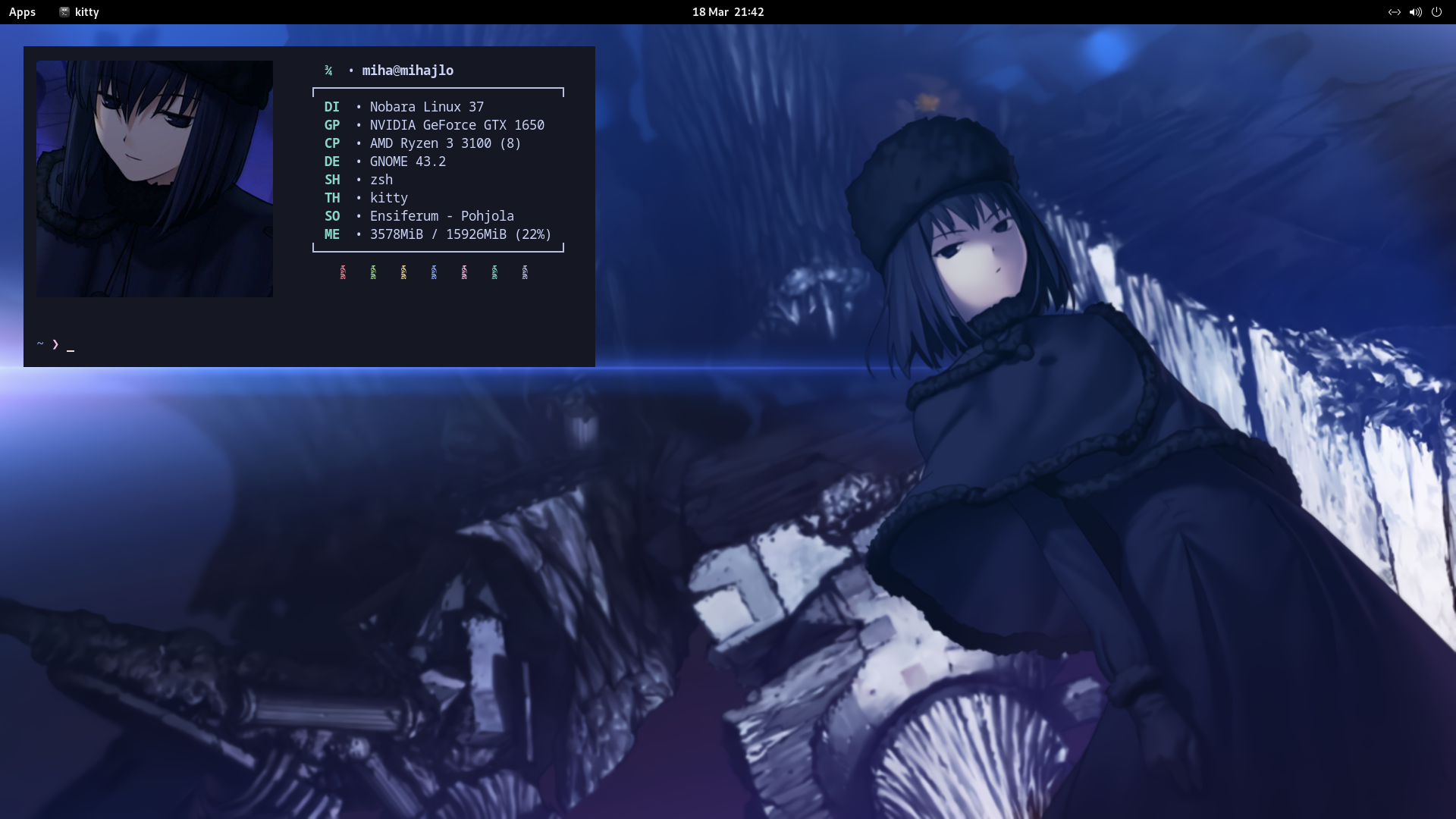Screen dimensions: 1456x819
Task: Open the clock showing 18 Mar 21:42
Action: point(728,12)
